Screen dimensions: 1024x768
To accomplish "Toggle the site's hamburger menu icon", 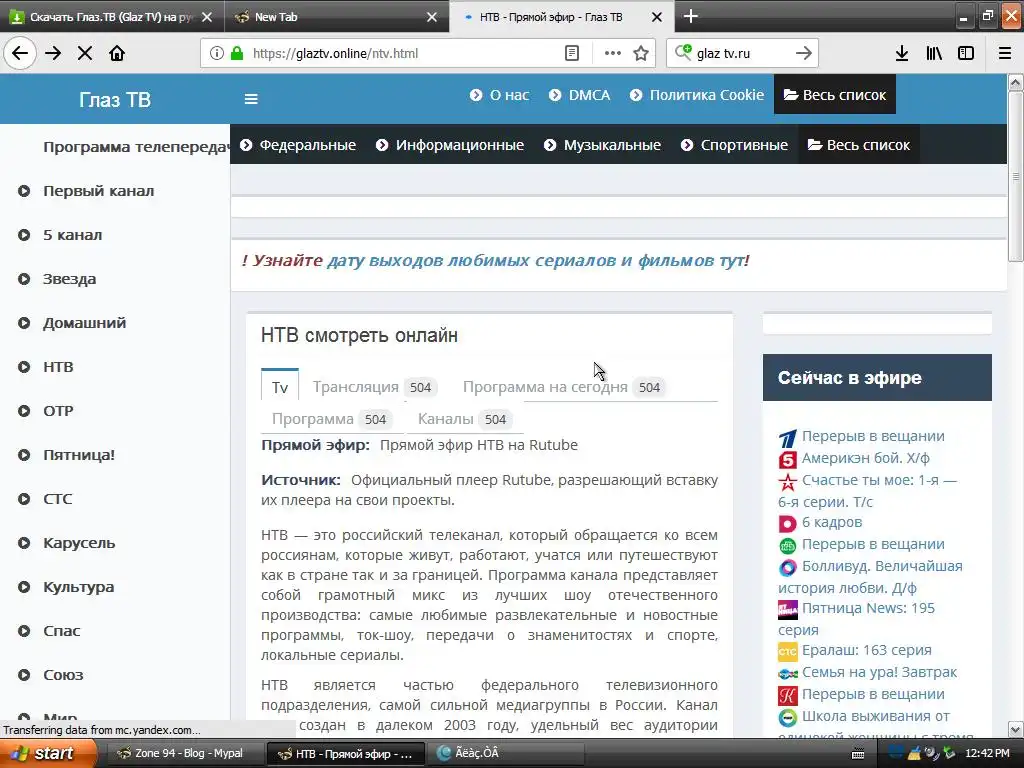I will coord(251,99).
